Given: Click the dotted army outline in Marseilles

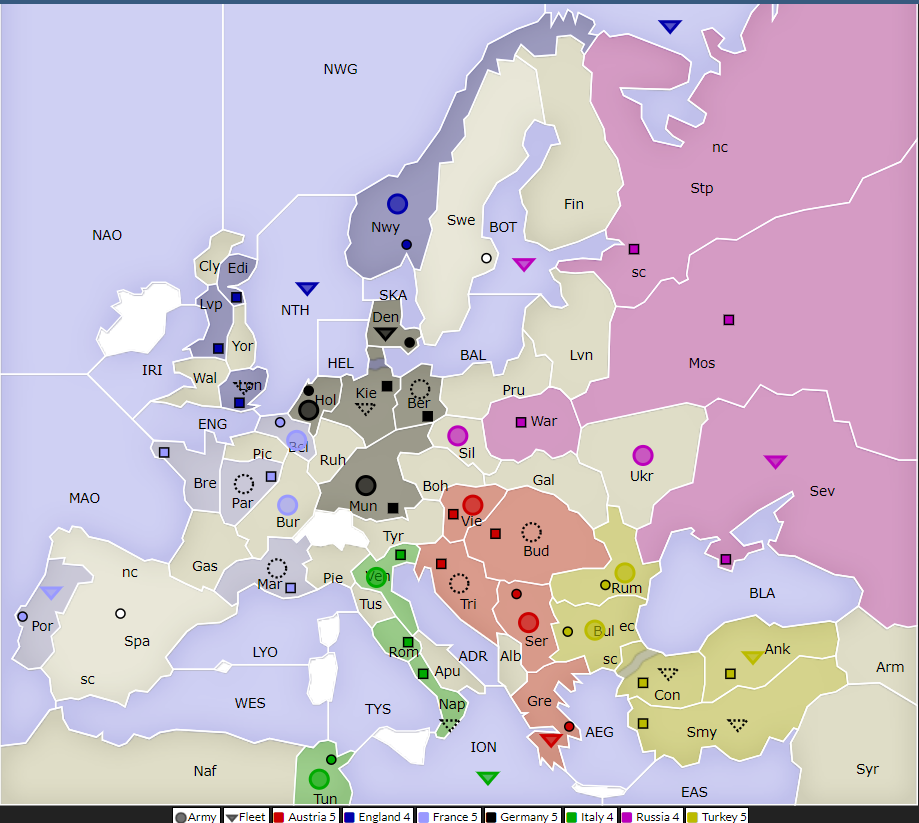Looking at the screenshot, I should coord(277,568).
